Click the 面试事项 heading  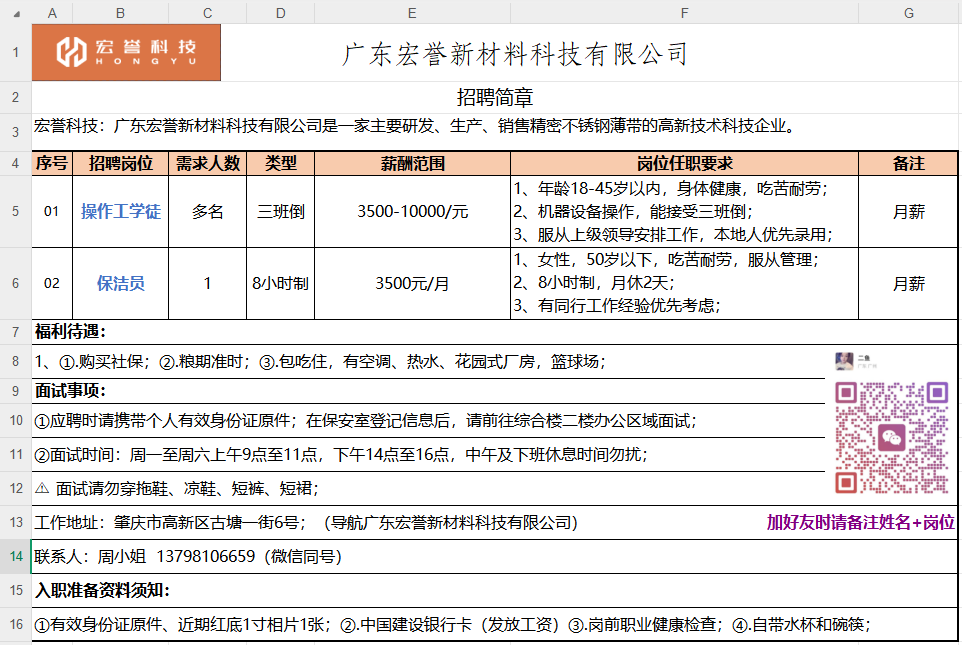tap(71, 391)
